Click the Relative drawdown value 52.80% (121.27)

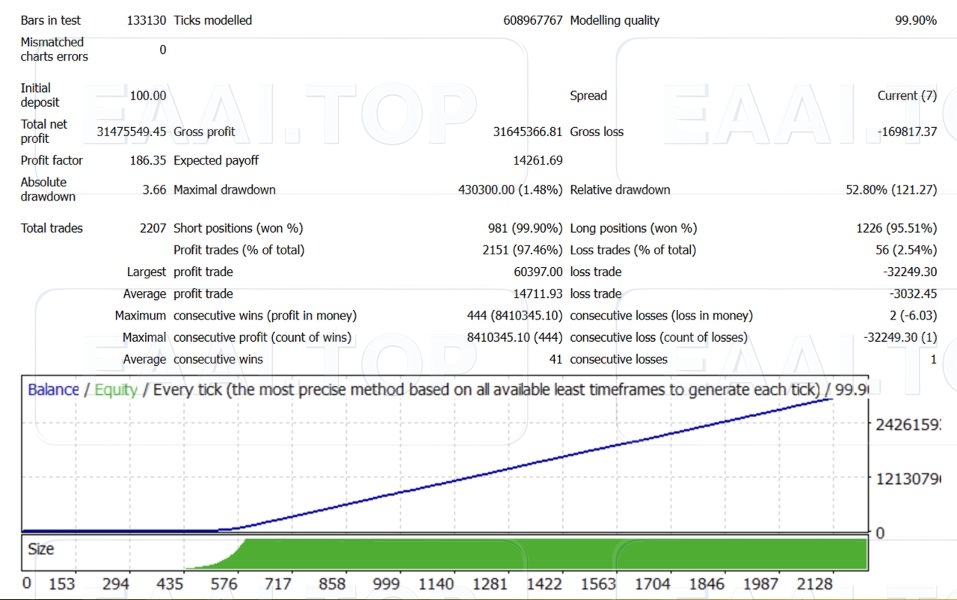pos(891,190)
